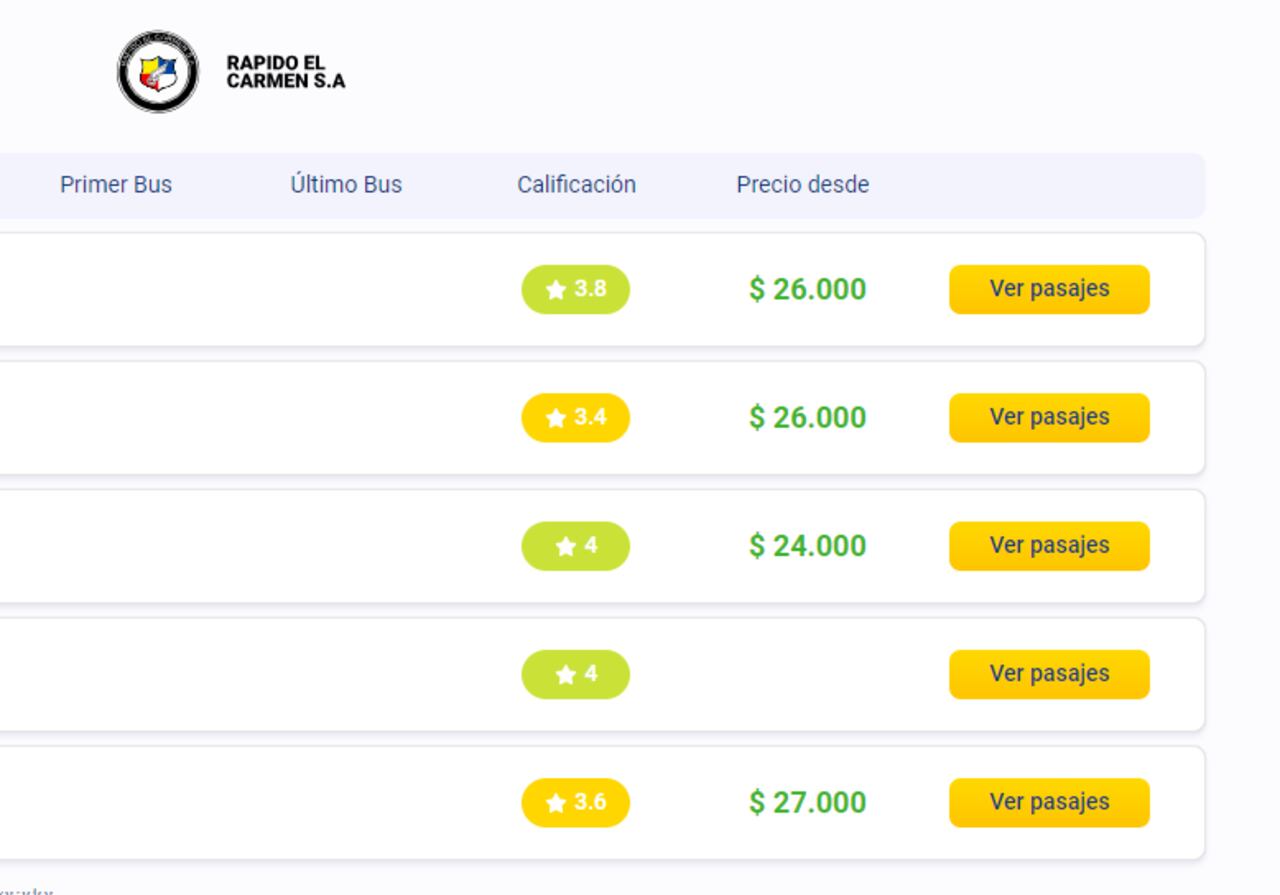Click the $ 24.000 price
Viewport: 1280px width, 895px height.
[807, 546]
